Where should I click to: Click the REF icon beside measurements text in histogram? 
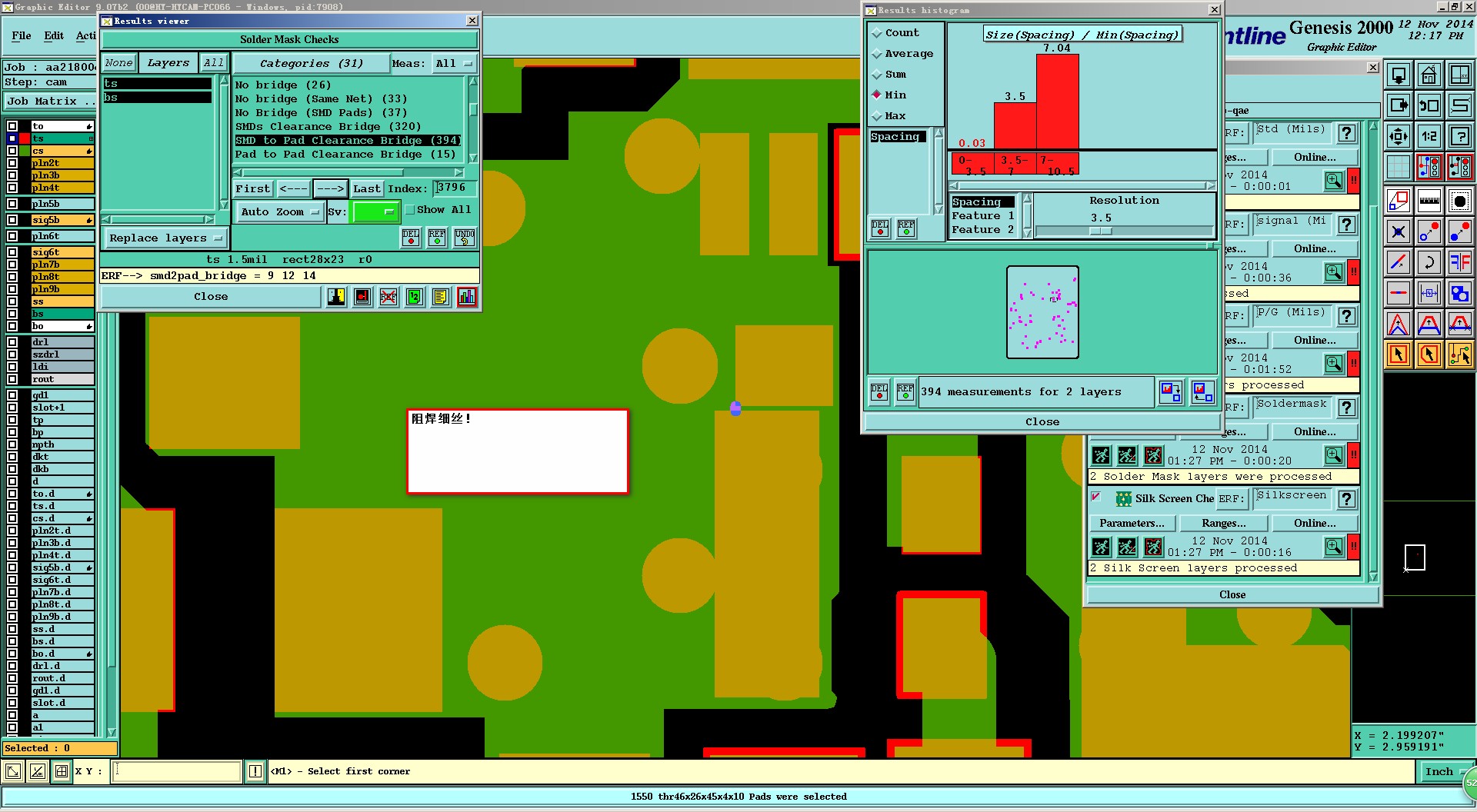pos(905,391)
